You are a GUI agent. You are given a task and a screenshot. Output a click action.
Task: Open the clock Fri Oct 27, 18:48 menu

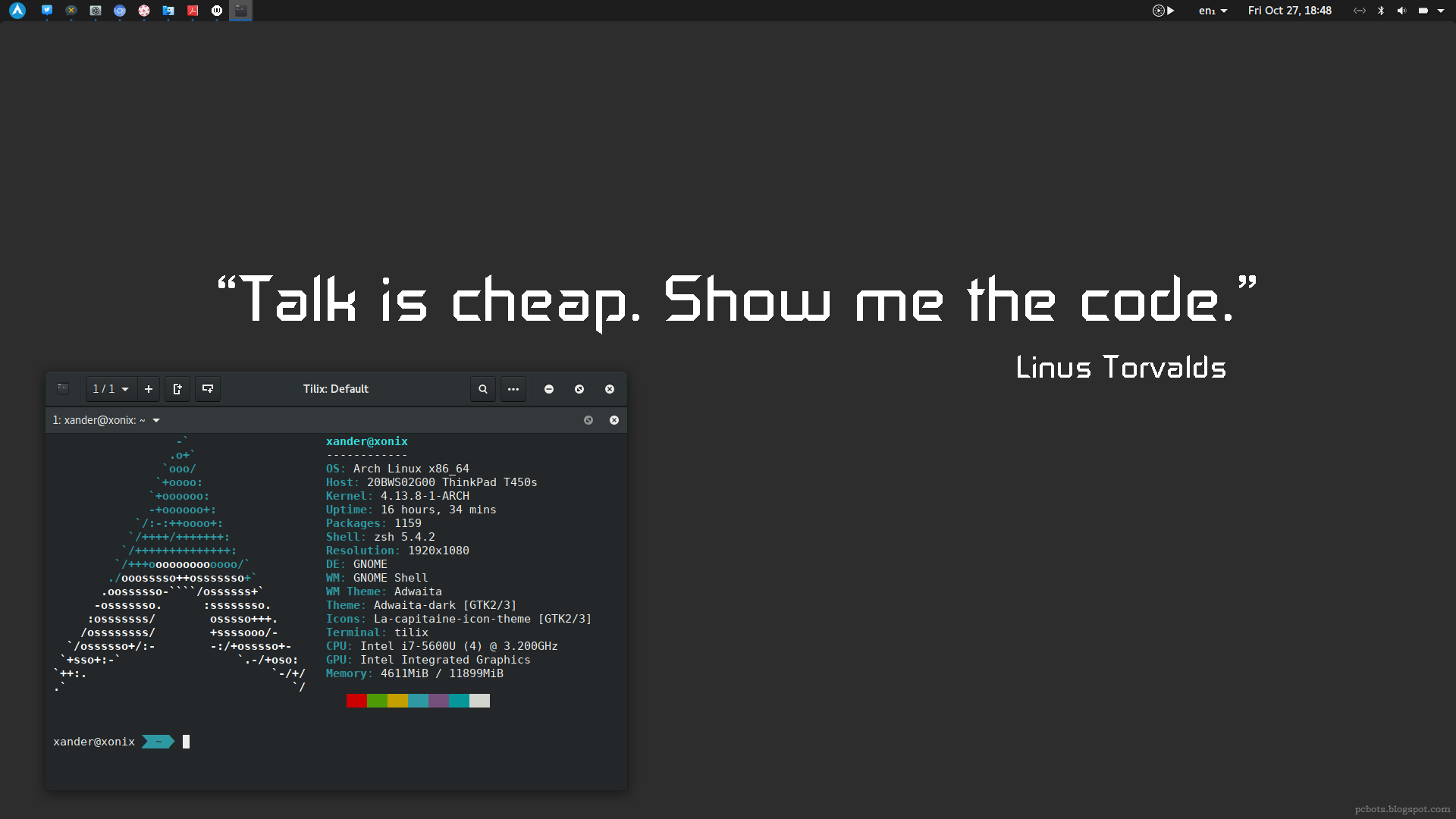[1289, 11]
